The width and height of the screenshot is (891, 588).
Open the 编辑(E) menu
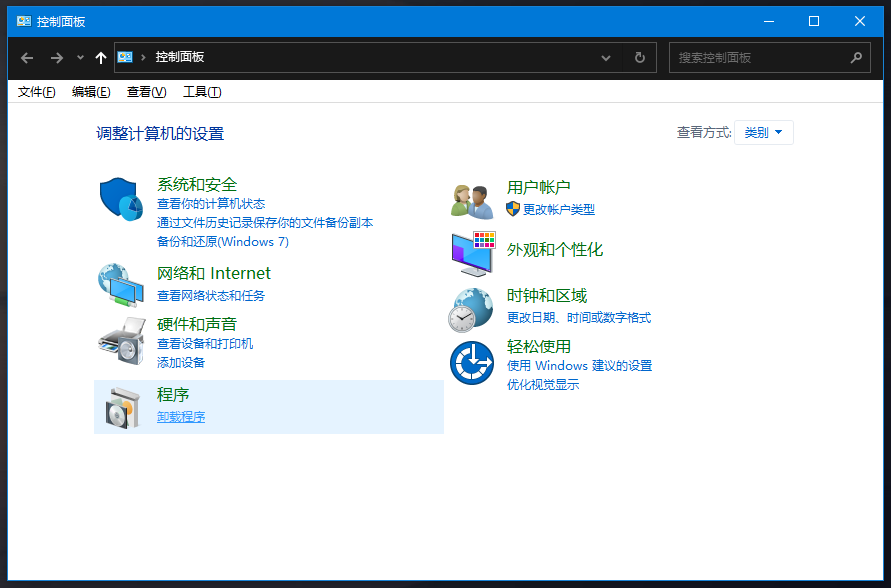(91, 91)
